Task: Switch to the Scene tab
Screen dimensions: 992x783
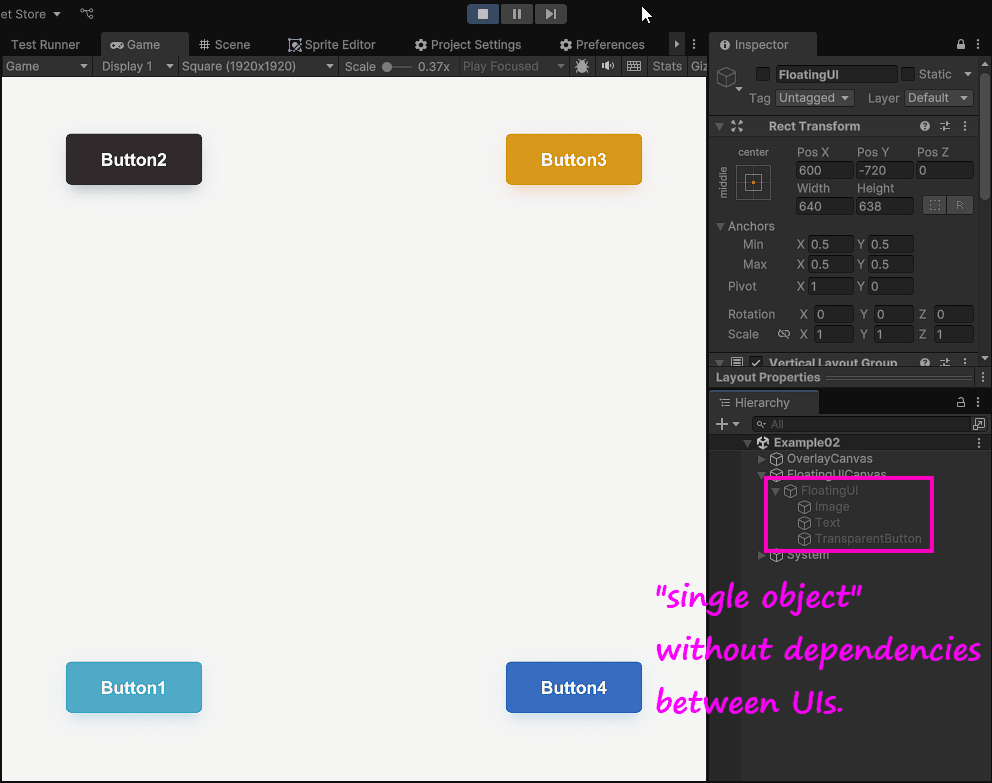Action: pyautogui.click(x=224, y=45)
